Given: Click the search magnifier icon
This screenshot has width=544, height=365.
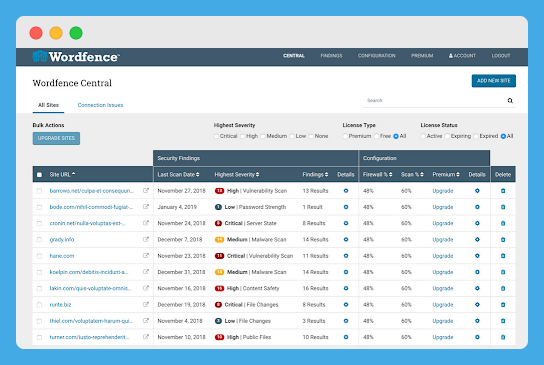Looking at the screenshot, I should tap(510, 101).
